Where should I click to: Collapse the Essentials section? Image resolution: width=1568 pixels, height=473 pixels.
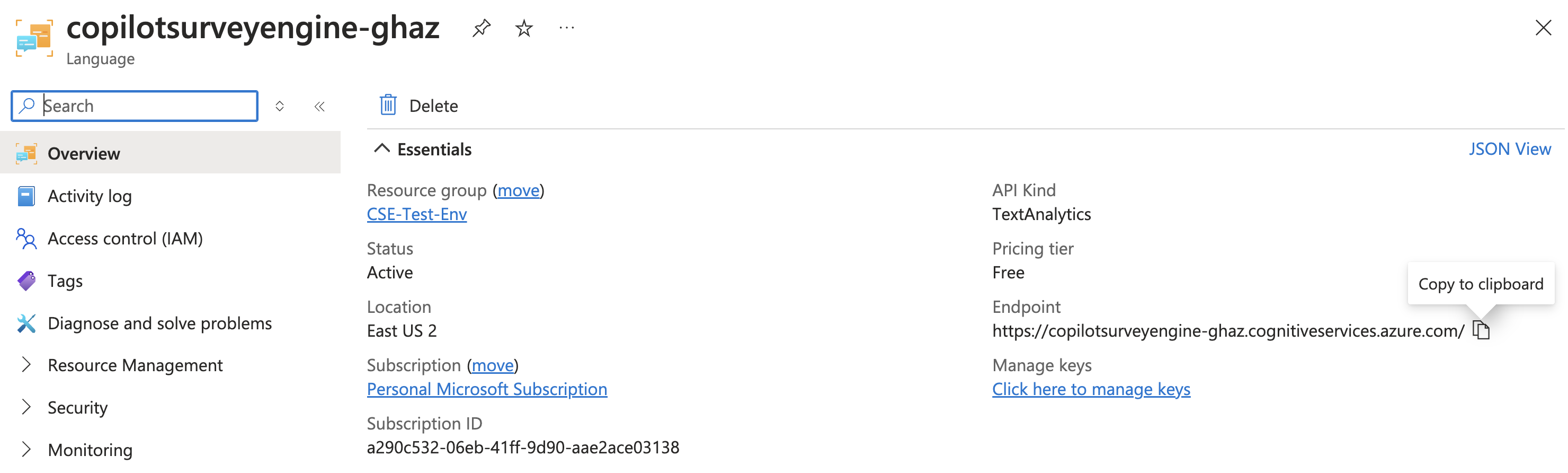422,150
